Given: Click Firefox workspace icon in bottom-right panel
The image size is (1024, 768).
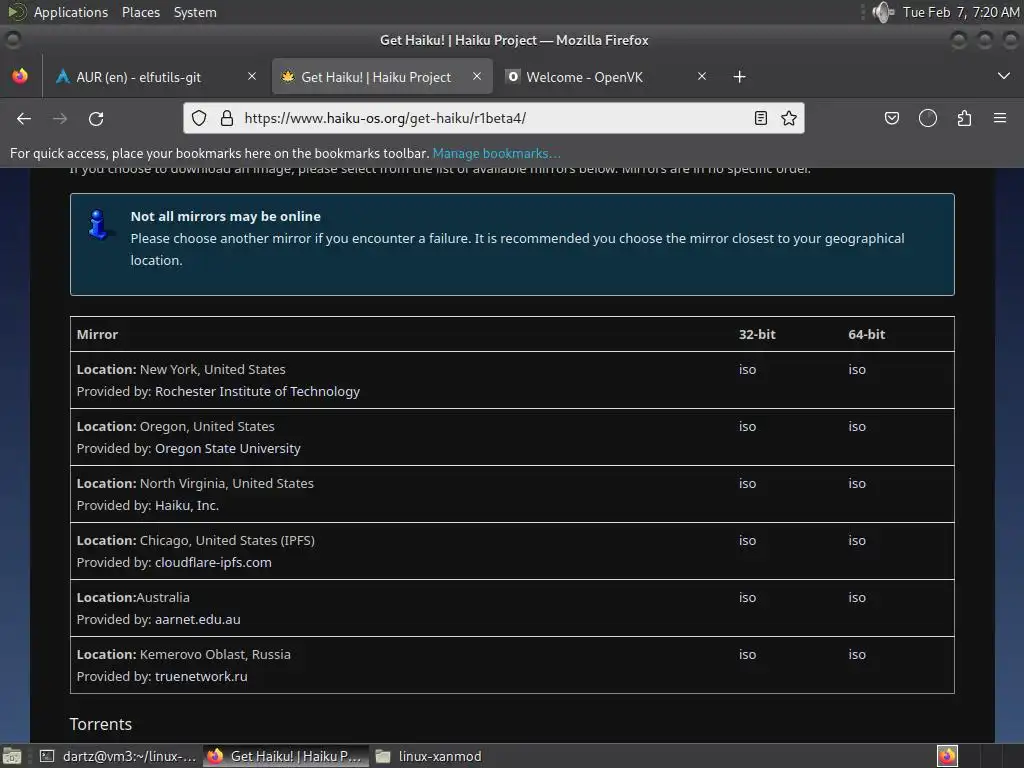Looking at the screenshot, I should point(947,756).
